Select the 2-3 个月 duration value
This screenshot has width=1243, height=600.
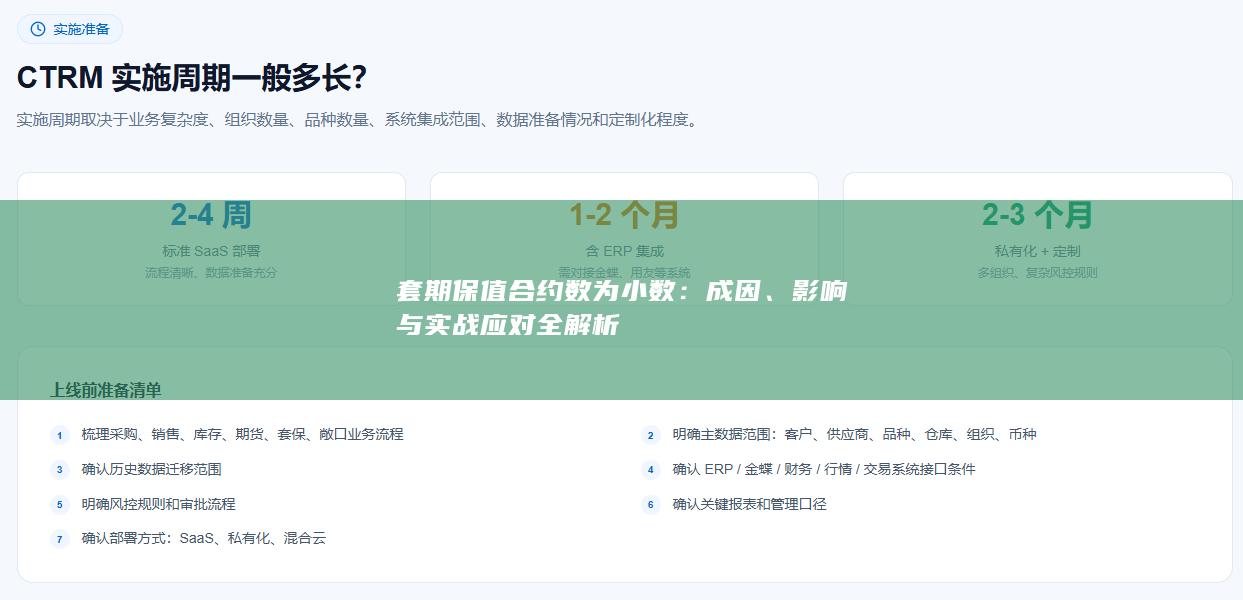pyautogui.click(x=1037, y=215)
